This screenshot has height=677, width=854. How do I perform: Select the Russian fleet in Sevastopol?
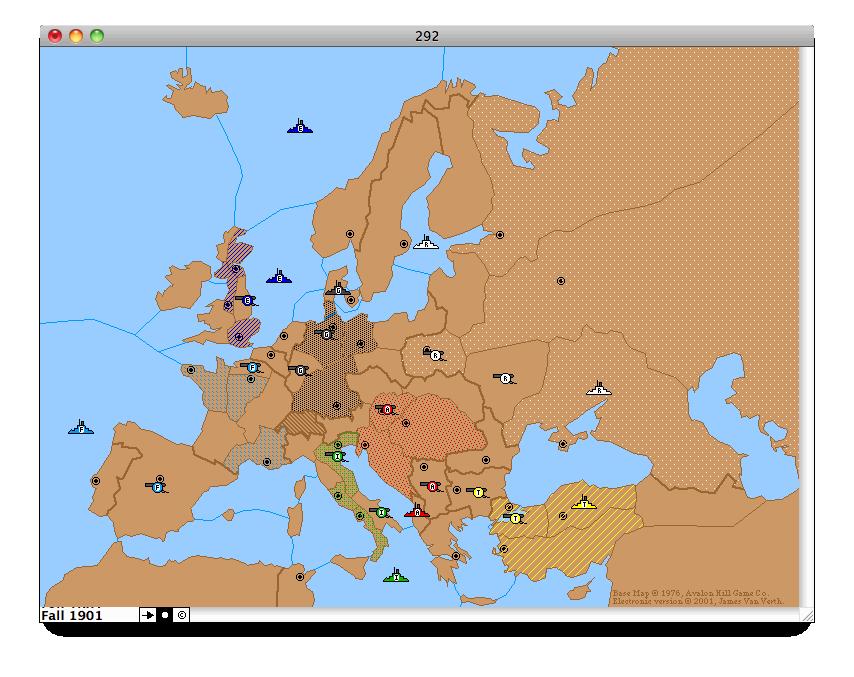(x=599, y=388)
